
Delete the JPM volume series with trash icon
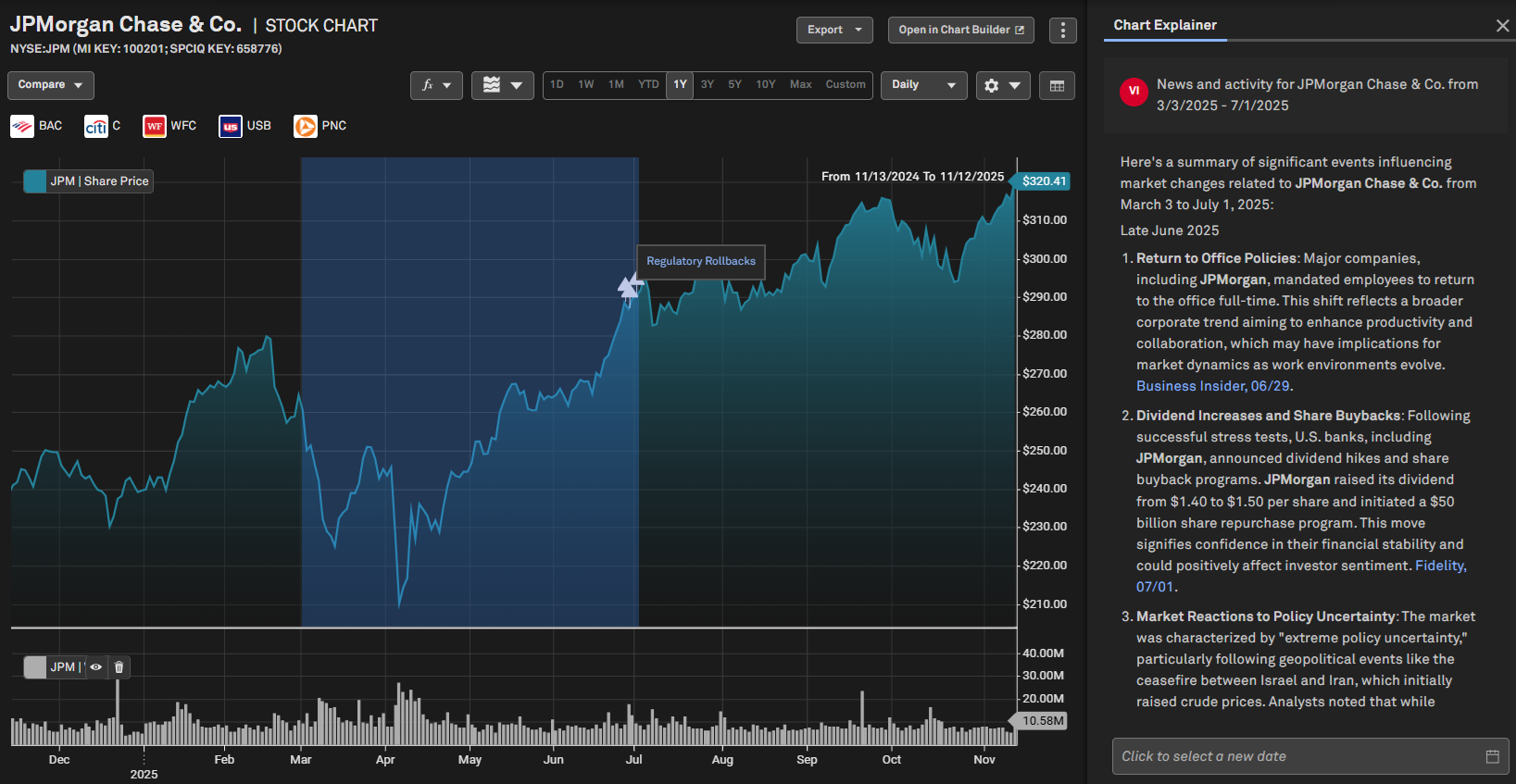[119, 666]
